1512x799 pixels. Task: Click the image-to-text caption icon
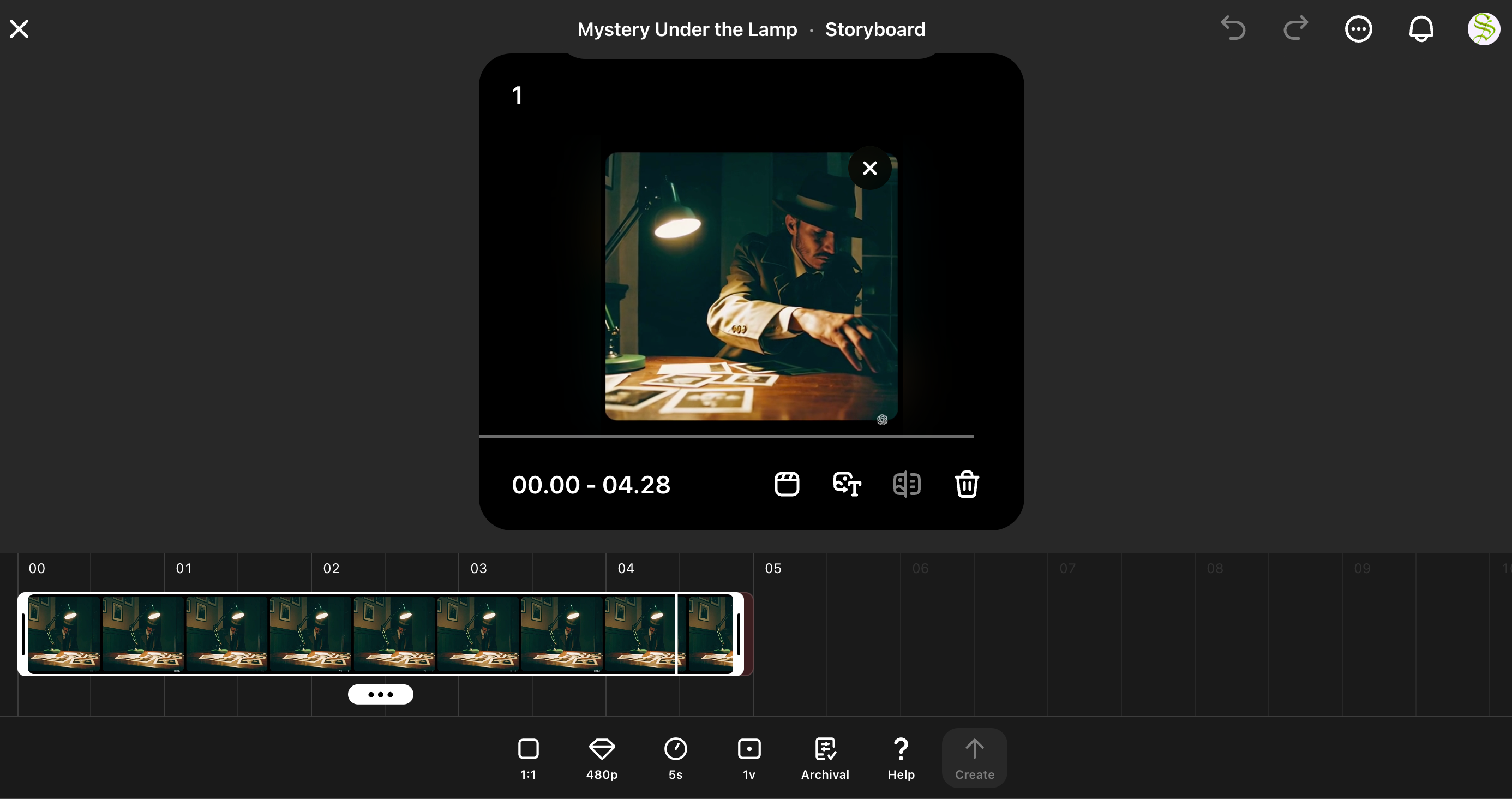click(847, 484)
